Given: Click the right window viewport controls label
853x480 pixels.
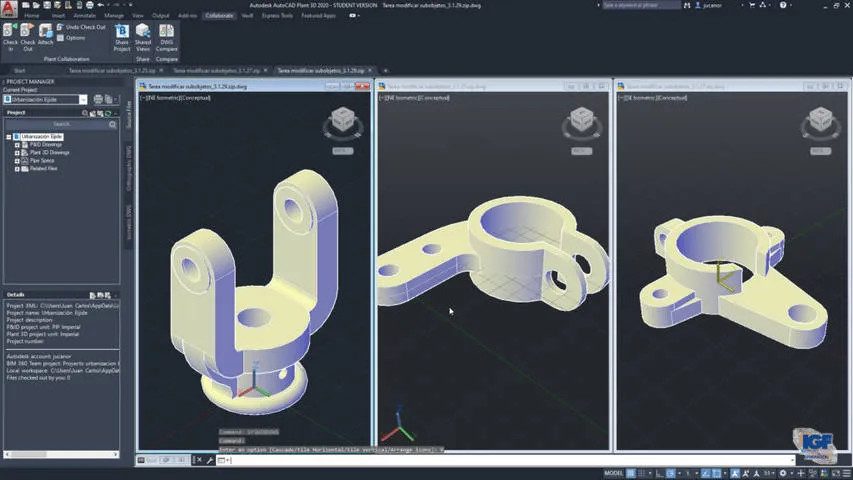Looking at the screenshot, I should [653, 98].
